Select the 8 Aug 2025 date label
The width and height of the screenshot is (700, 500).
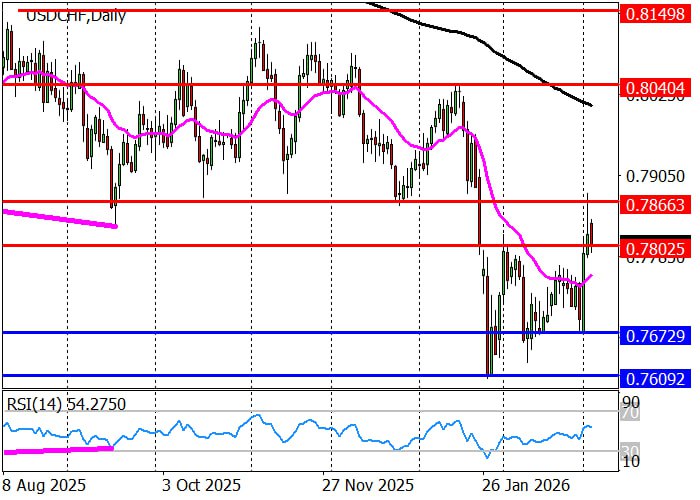[x=41, y=485]
